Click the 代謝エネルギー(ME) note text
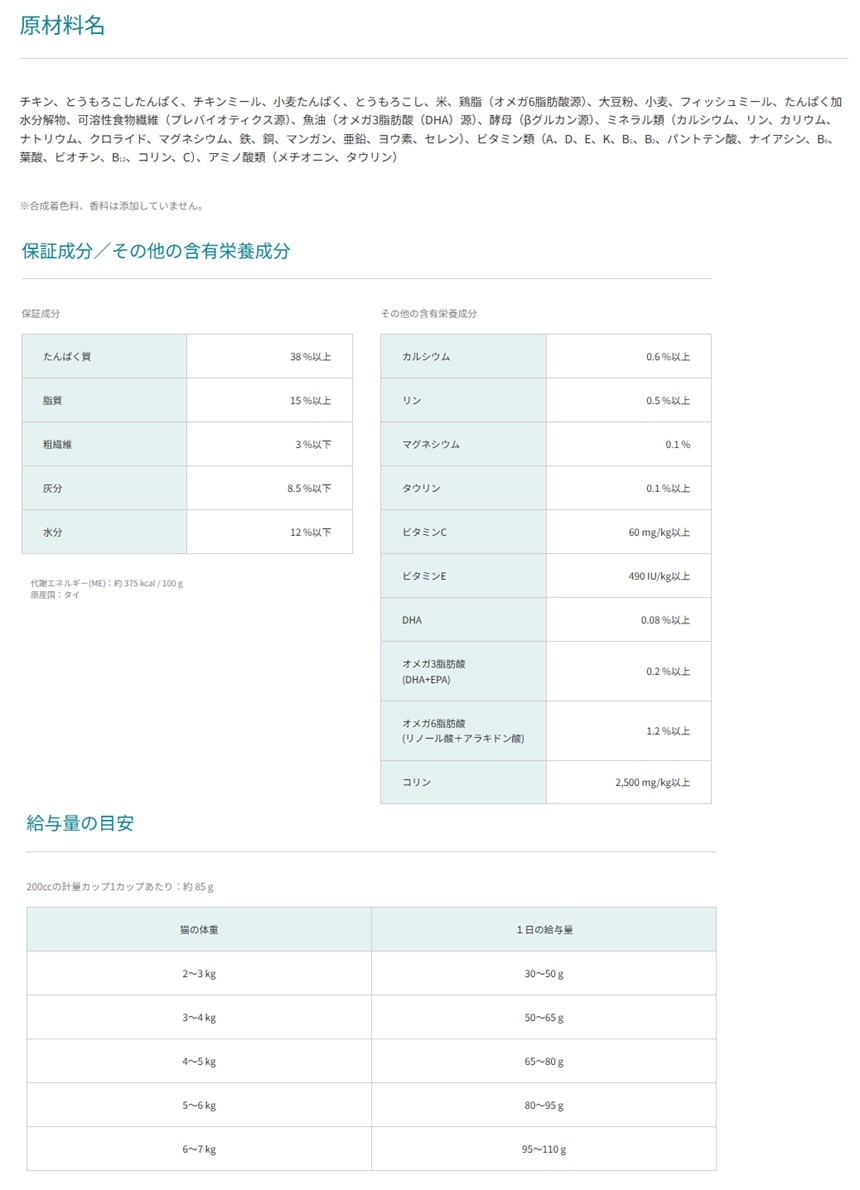This screenshot has height=1190, width=860. click(x=106, y=583)
